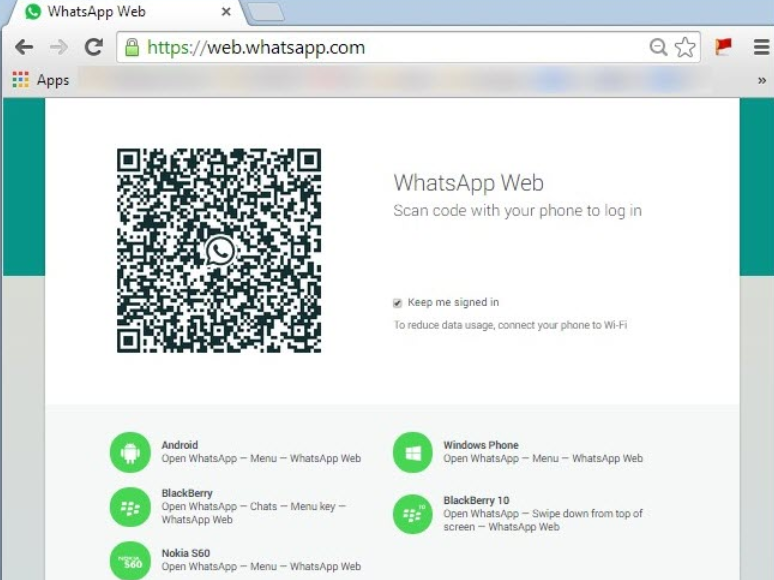
Task: Click the red flag extension icon
Action: point(724,47)
